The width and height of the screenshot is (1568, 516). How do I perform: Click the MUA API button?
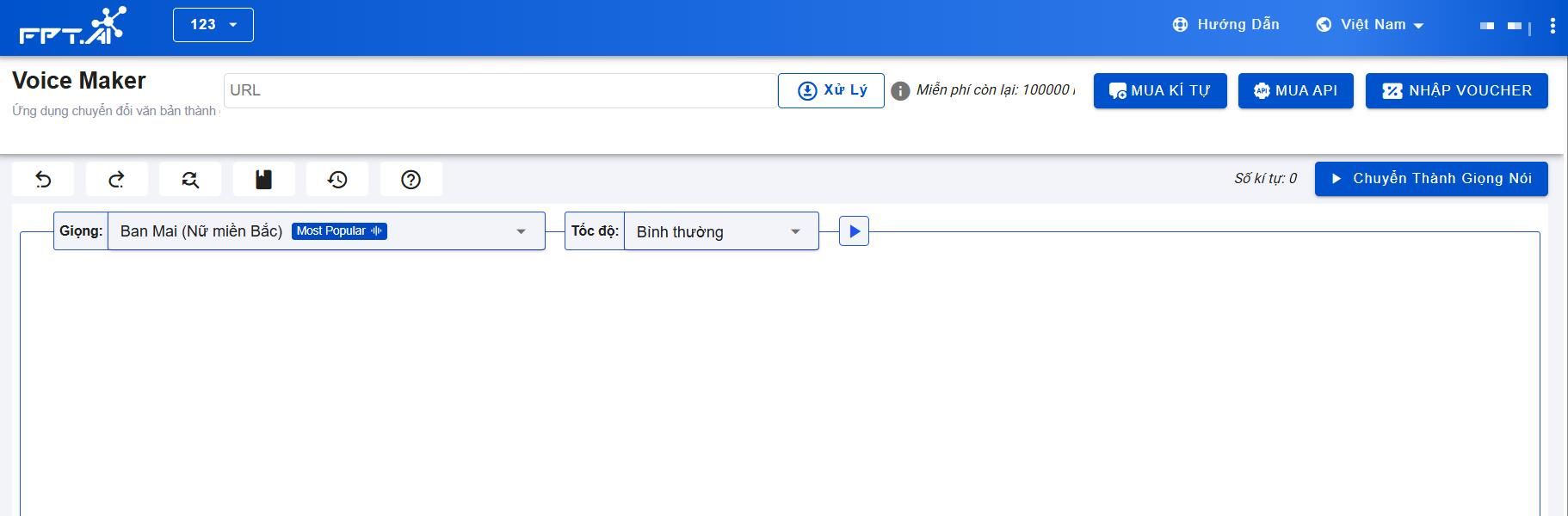click(x=1296, y=90)
